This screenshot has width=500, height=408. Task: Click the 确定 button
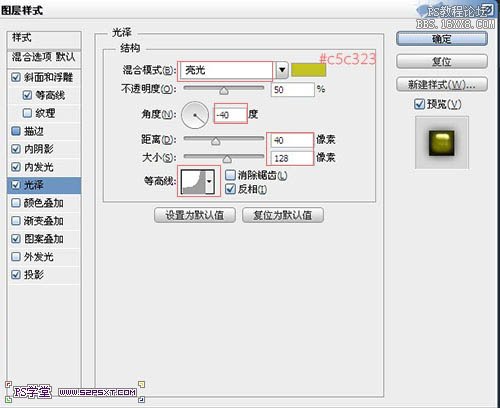pyautogui.click(x=442, y=39)
